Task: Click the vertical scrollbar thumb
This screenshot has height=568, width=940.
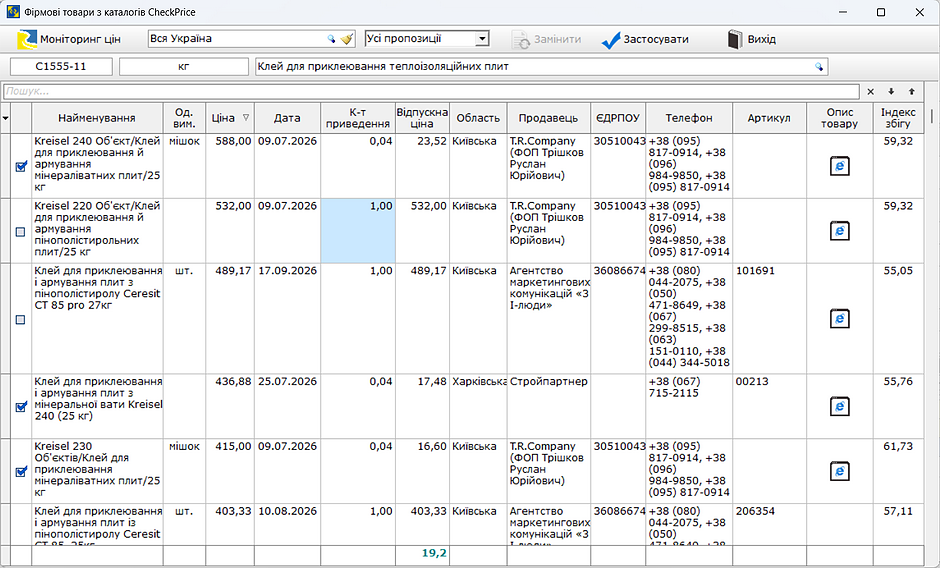Action: (x=932, y=116)
